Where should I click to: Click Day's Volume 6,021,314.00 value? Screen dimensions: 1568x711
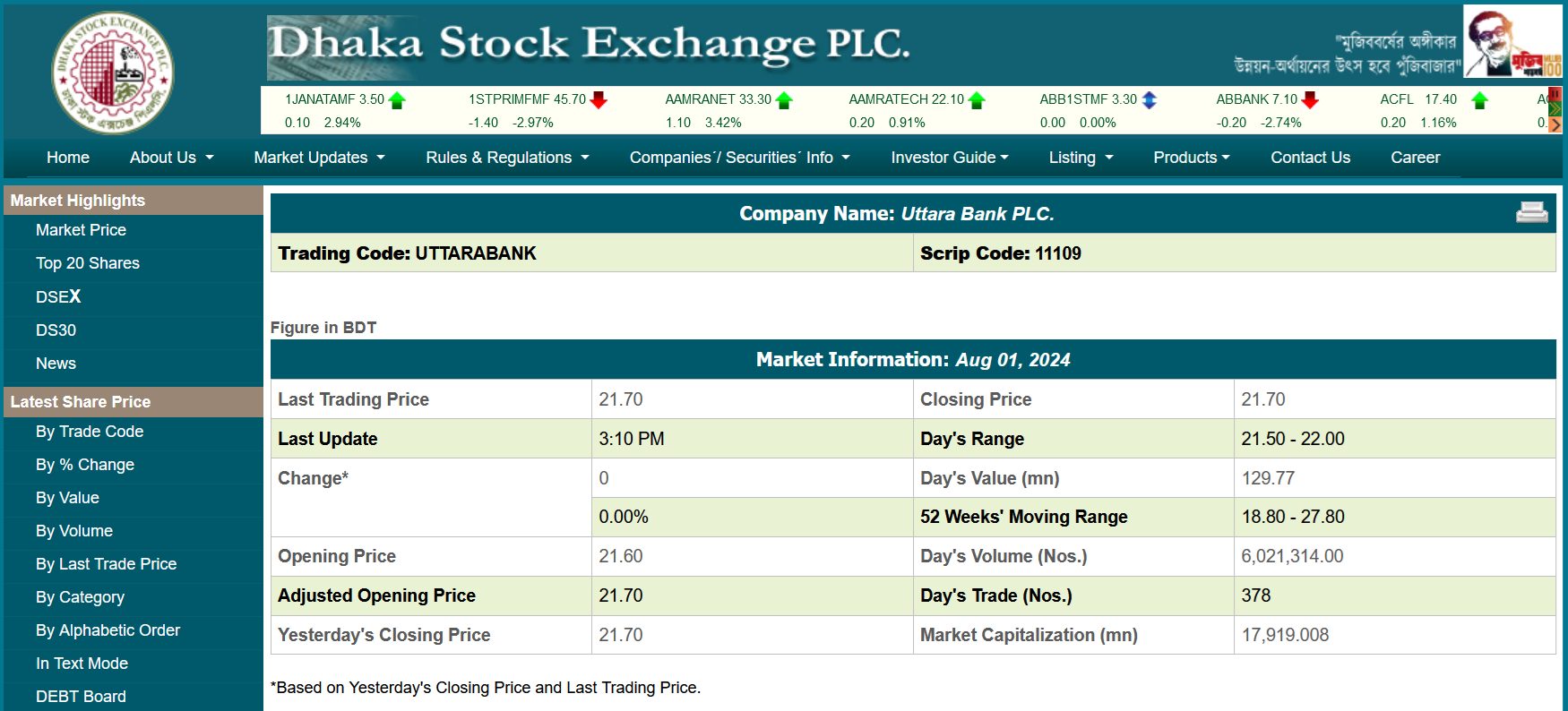click(x=1292, y=556)
